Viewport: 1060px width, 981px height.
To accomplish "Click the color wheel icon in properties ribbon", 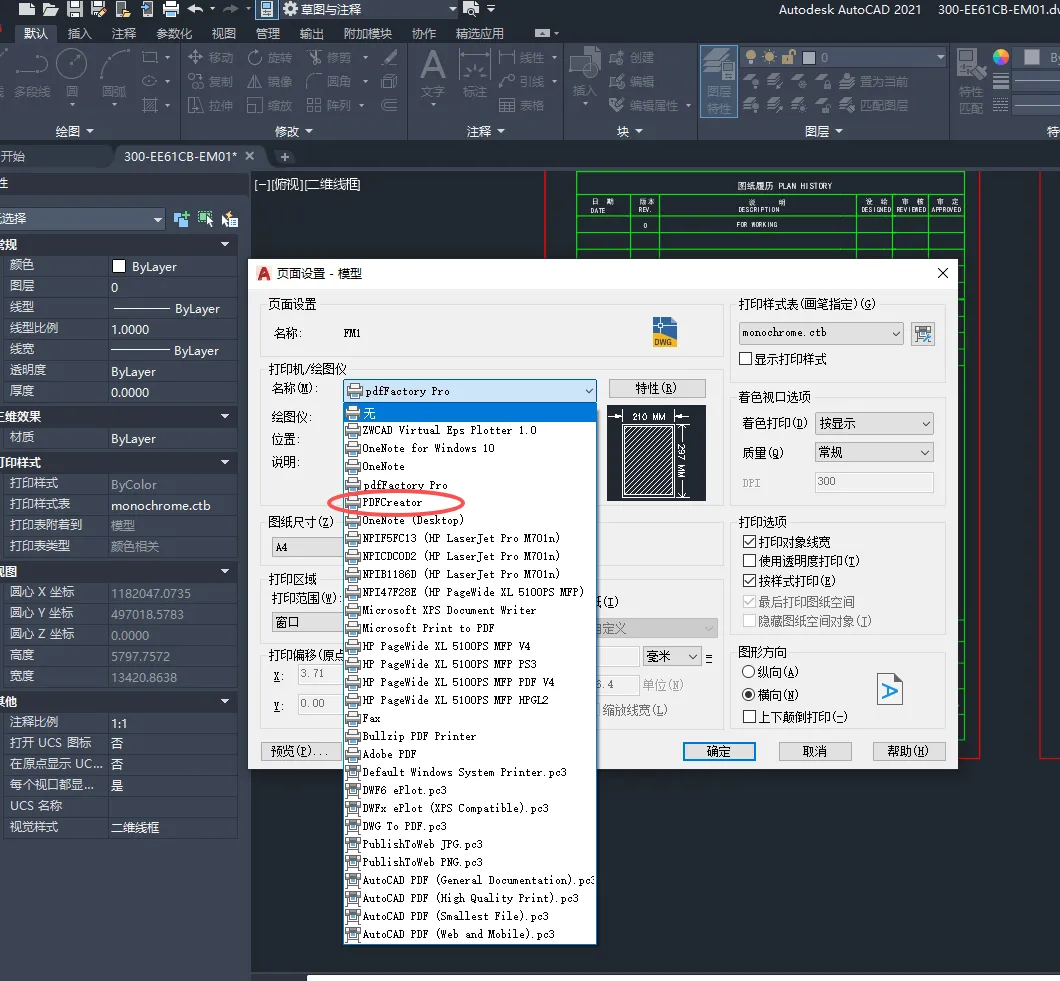I will tap(1001, 57).
